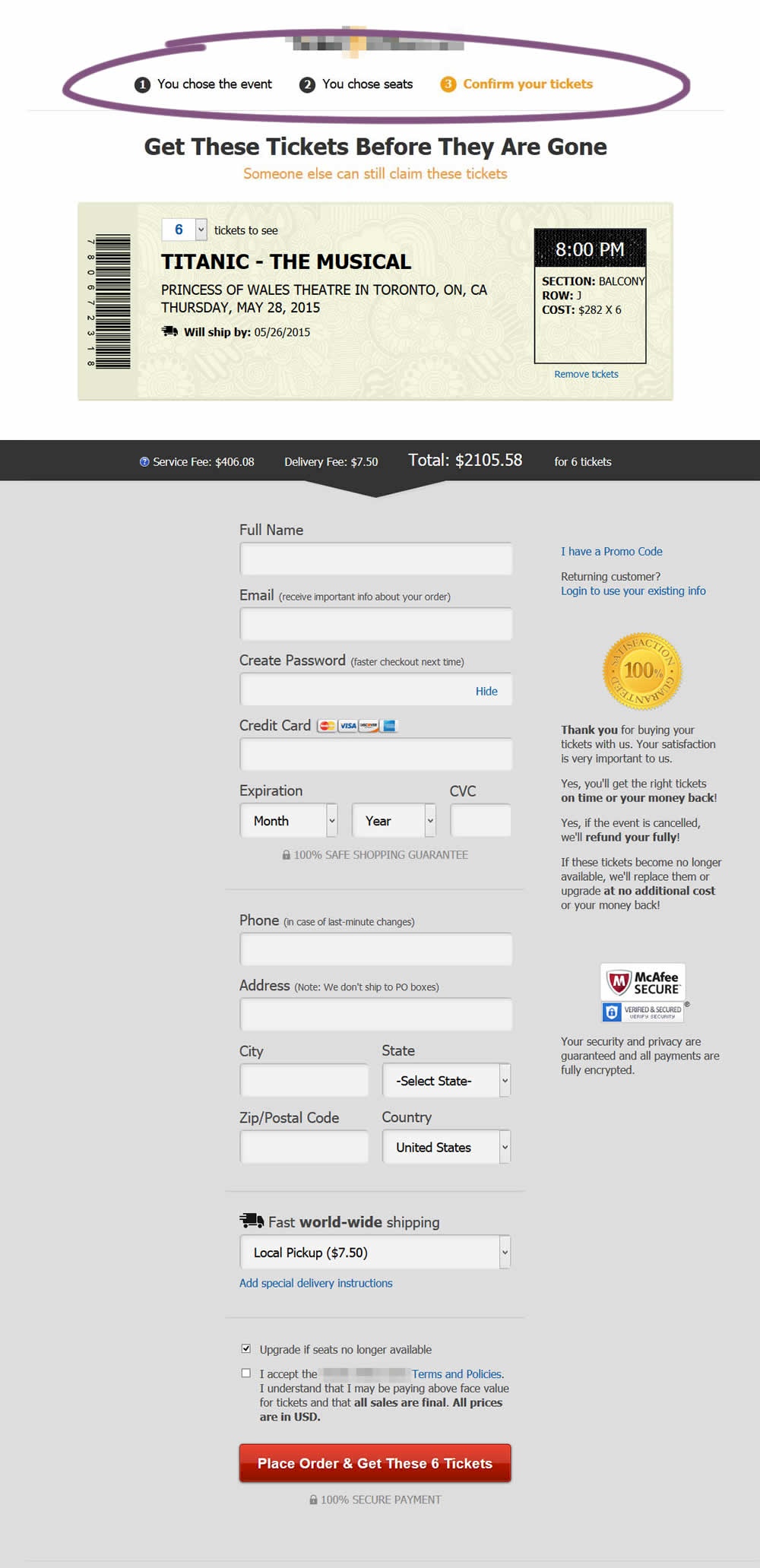The height and width of the screenshot is (1568, 760).
Task: Check the accept Terms and Policies box
Action: (x=246, y=1373)
